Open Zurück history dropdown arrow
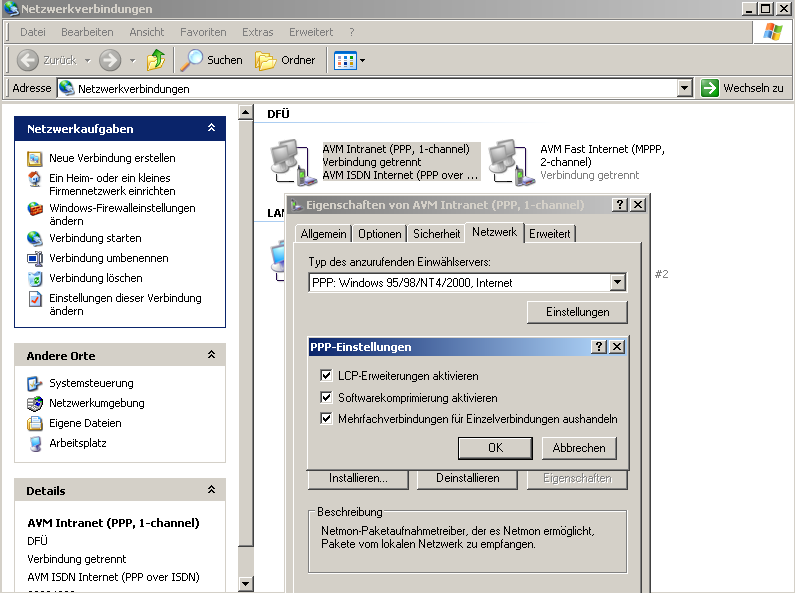 click(x=88, y=60)
